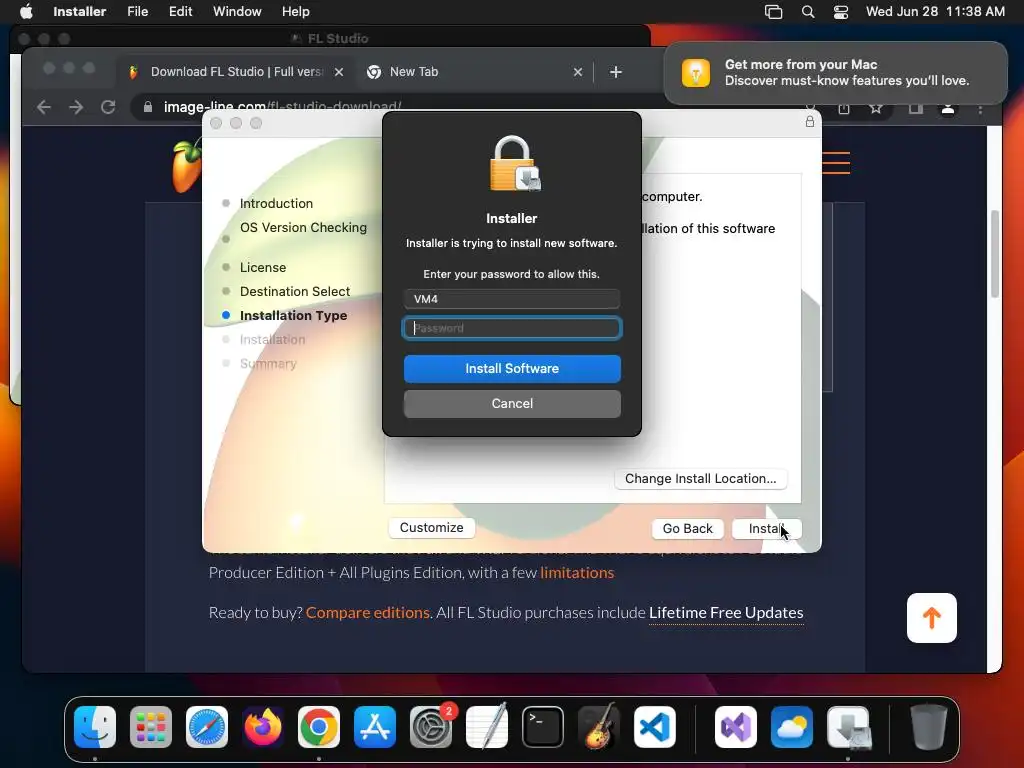Open the Apple menu

[x=26, y=11]
